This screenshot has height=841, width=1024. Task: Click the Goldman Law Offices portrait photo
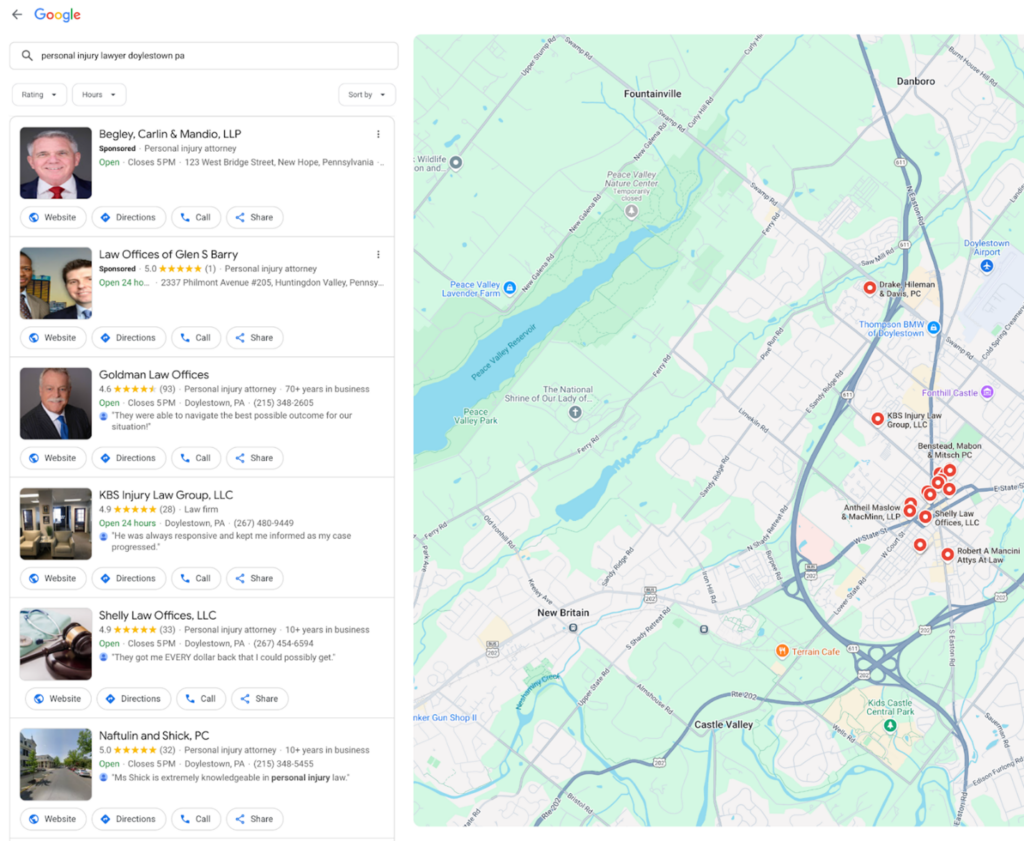coord(56,403)
